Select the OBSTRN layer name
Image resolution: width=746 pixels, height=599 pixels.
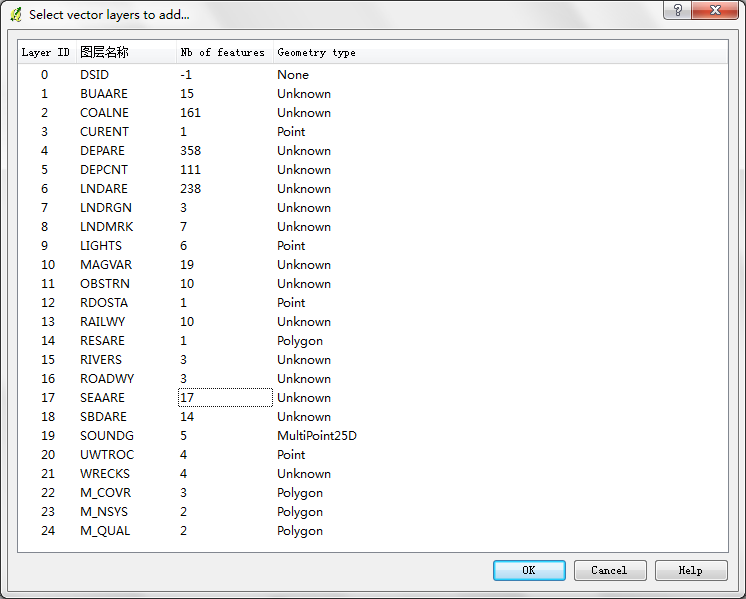tap(105, 284)
